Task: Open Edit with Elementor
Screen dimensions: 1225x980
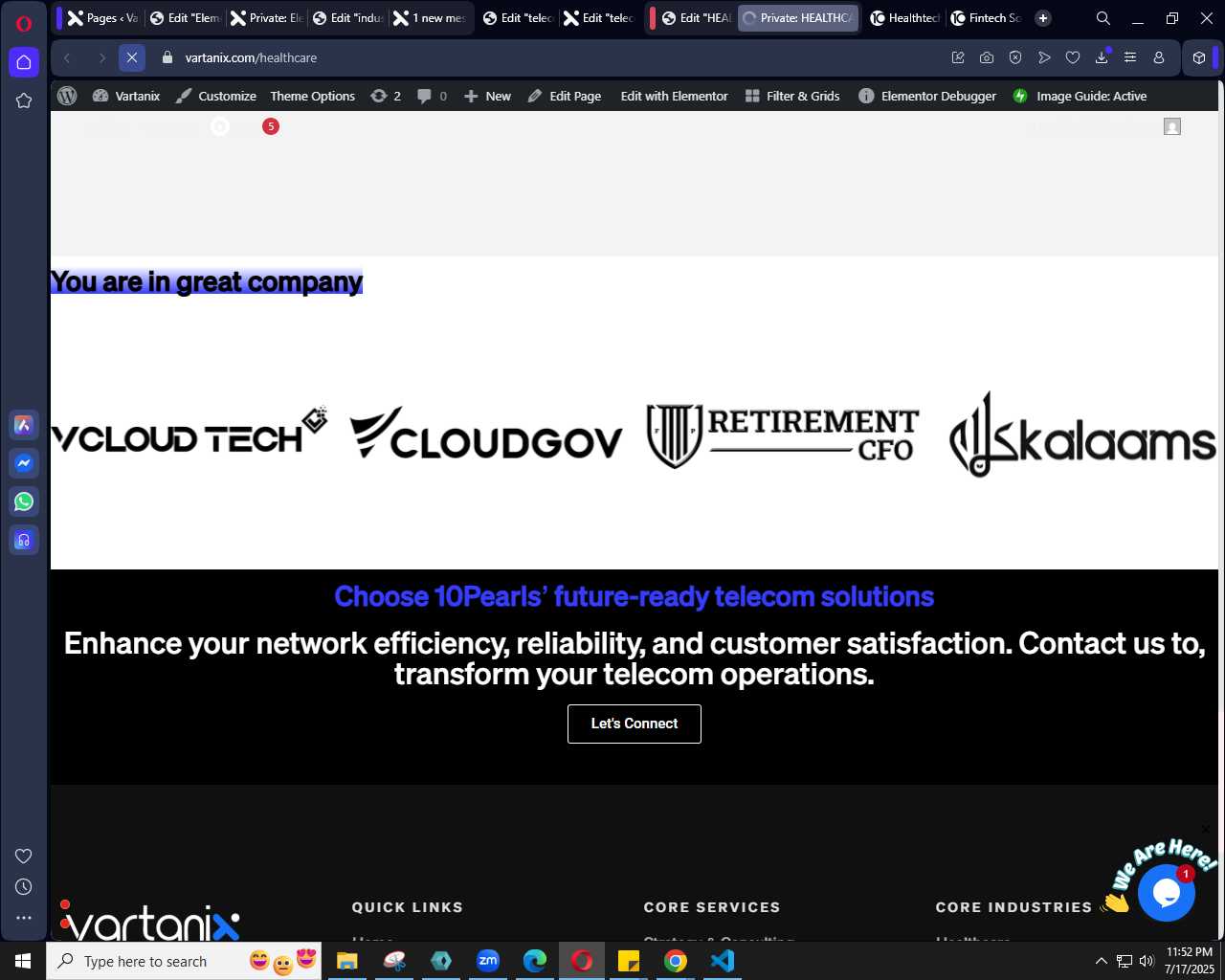Action: 674,96
